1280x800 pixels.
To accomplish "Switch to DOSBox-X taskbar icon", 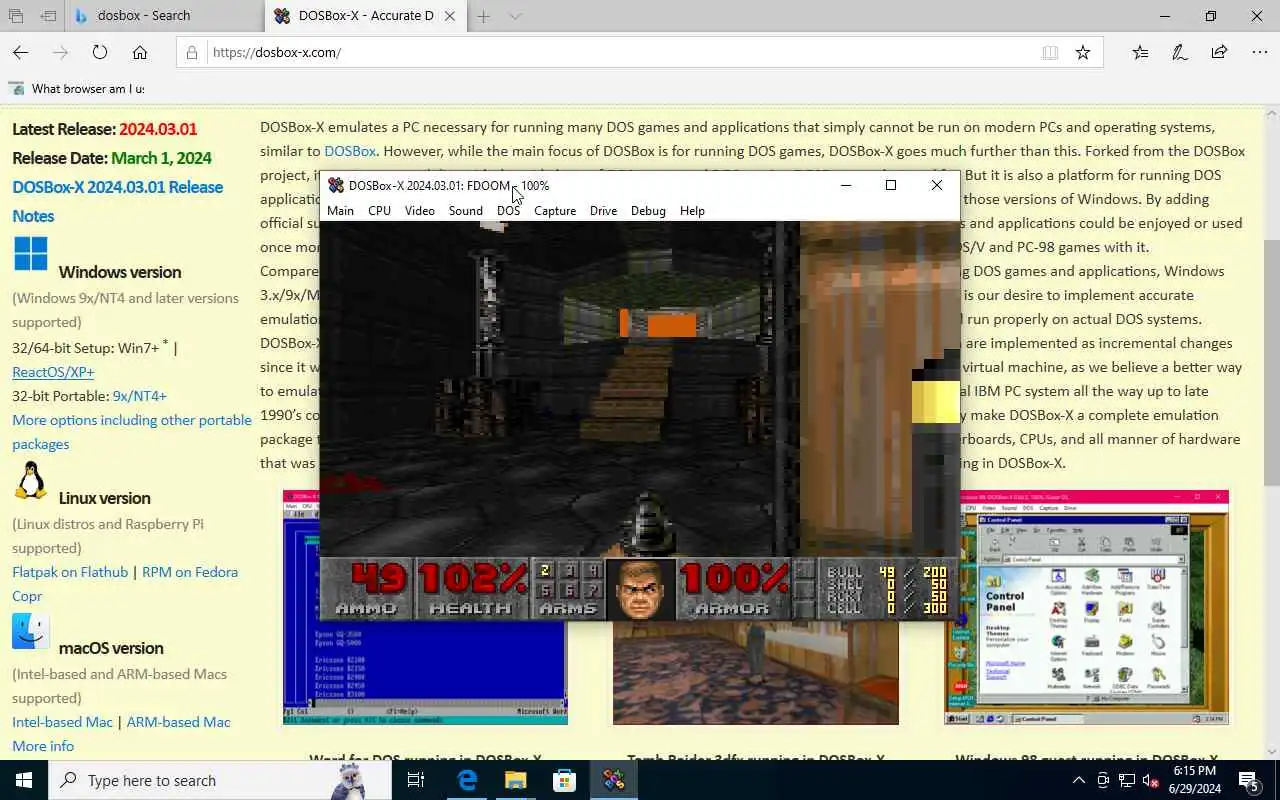I will pyautogui.click(x=613, y=780).
